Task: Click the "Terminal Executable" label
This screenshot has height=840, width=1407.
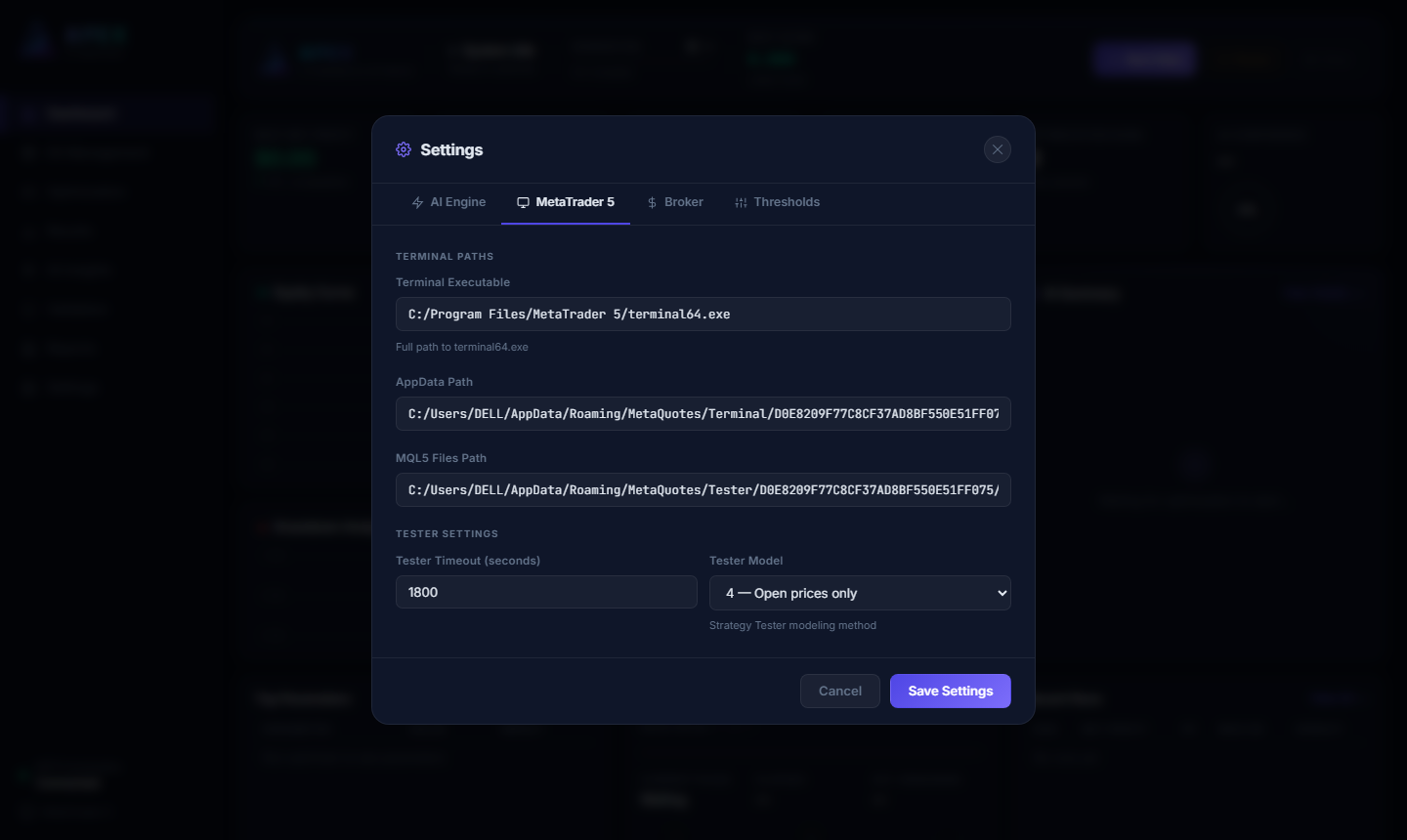Action: tap(452, 282)
